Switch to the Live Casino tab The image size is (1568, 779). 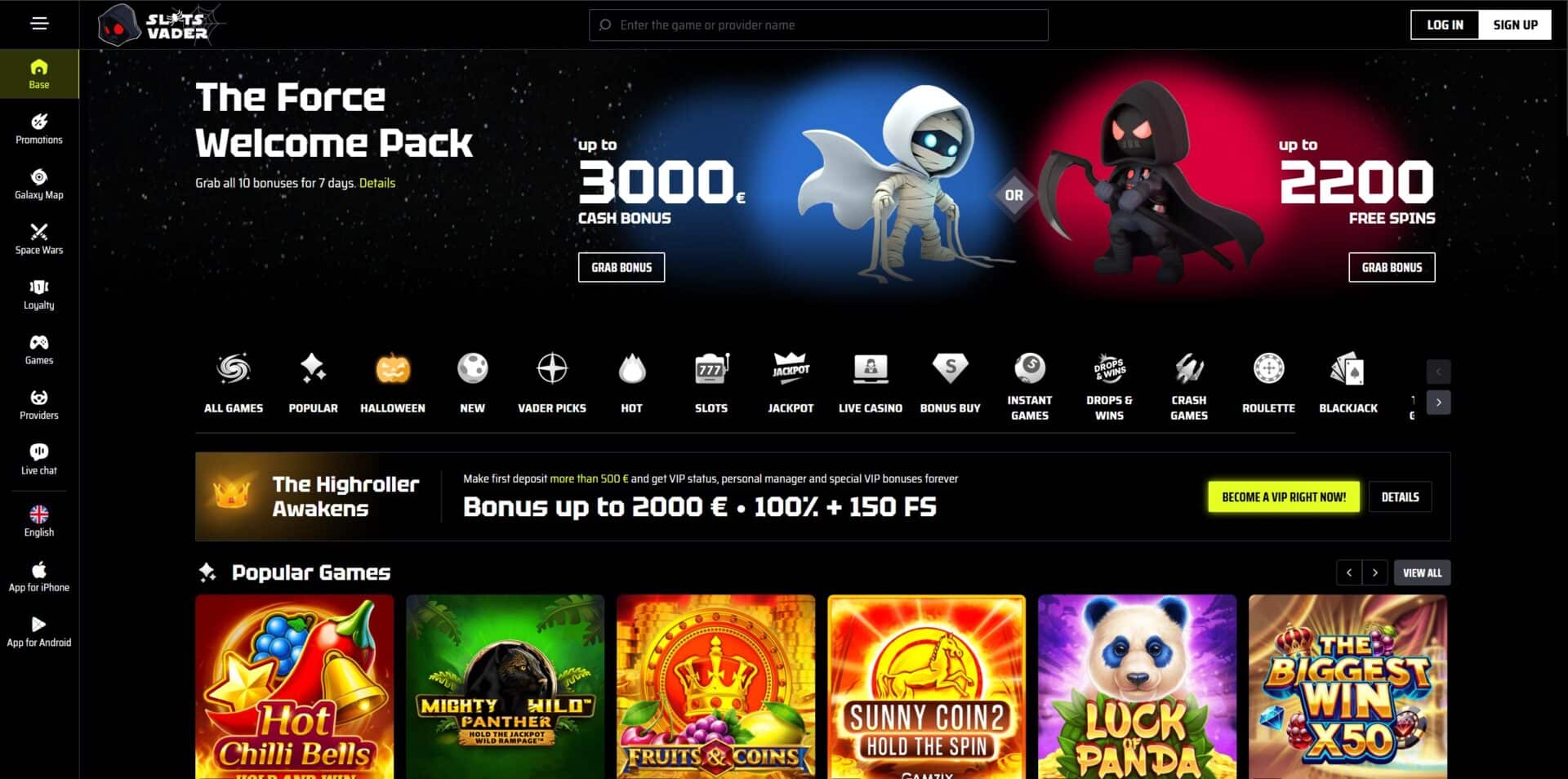(871, 384)
